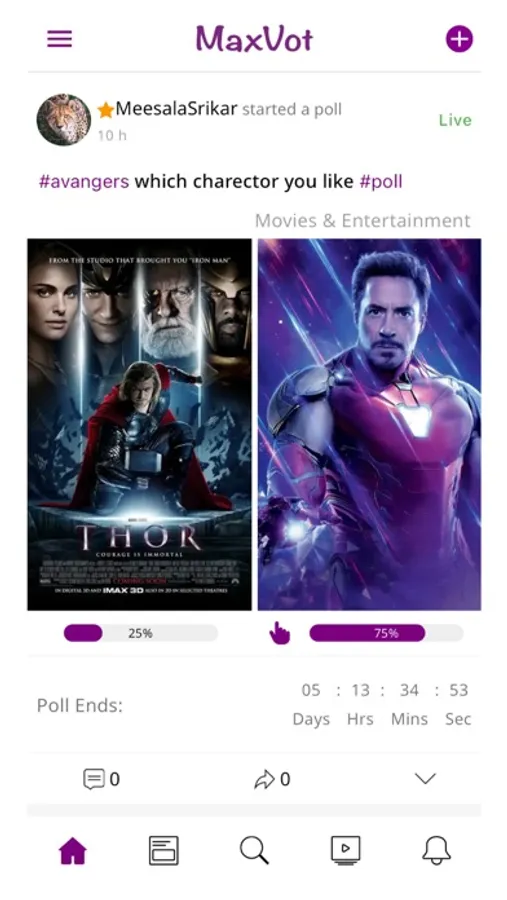Open the #poll hashtag

381,181
